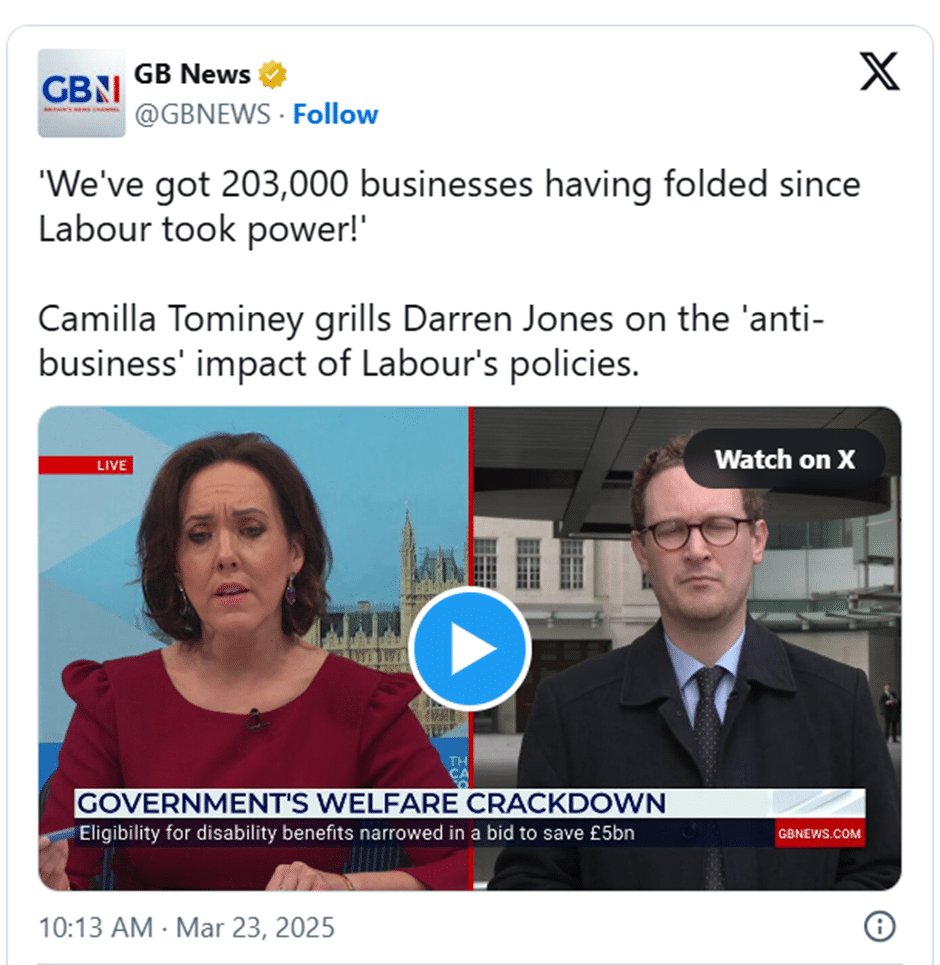Follow the GB News account
The width and height of the screenshot is (940, 965).
click(335, 114)
